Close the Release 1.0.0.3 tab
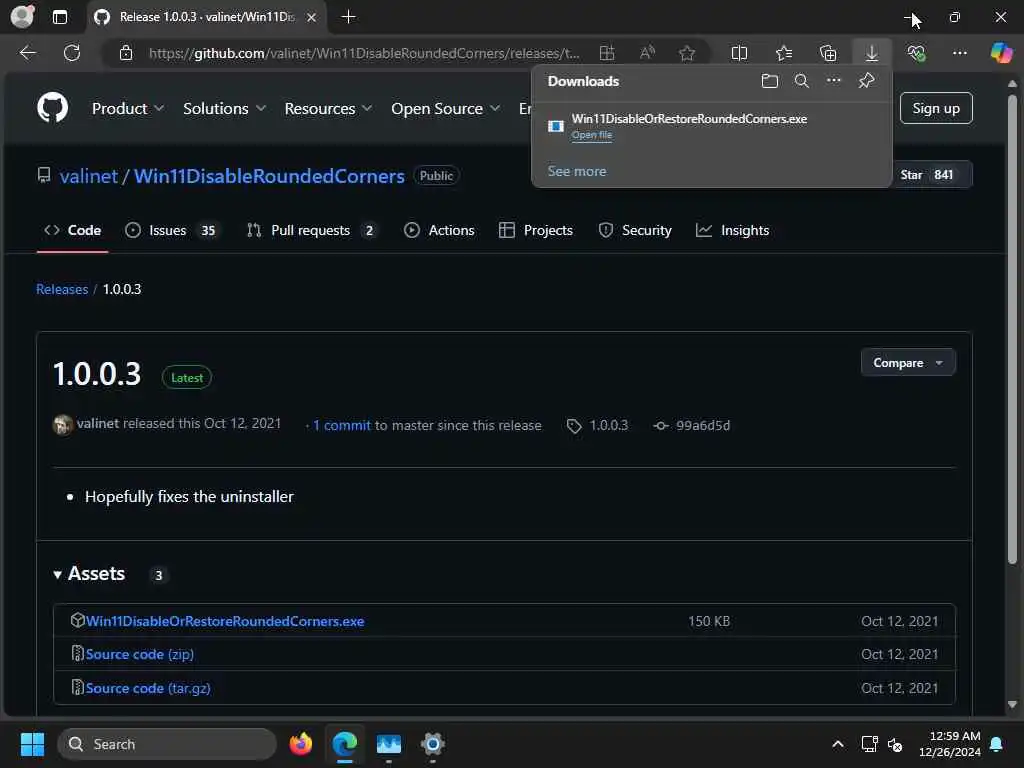 coord(312,17)
